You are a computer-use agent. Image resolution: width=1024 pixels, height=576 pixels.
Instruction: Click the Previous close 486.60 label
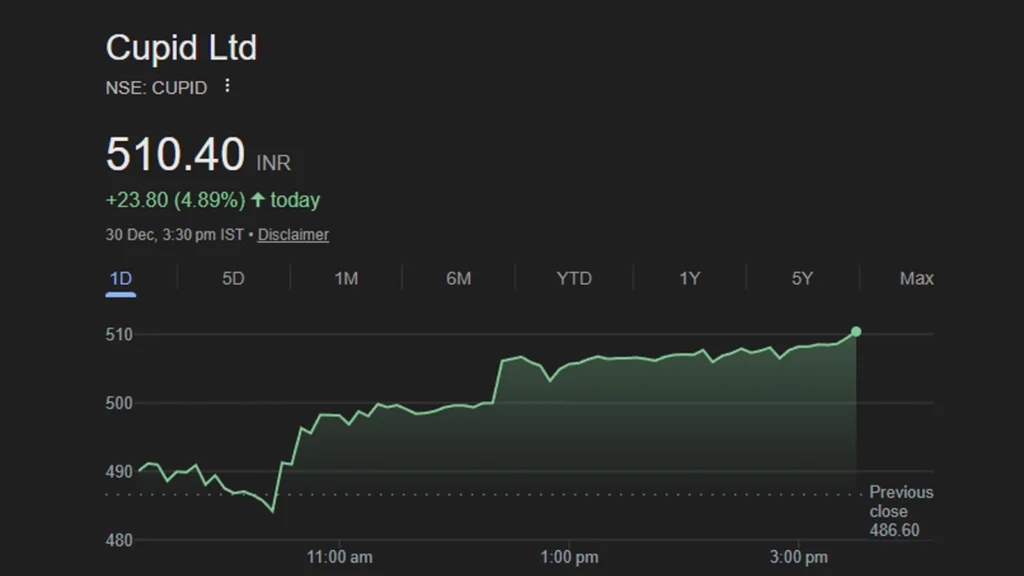[x=899, y=510]
